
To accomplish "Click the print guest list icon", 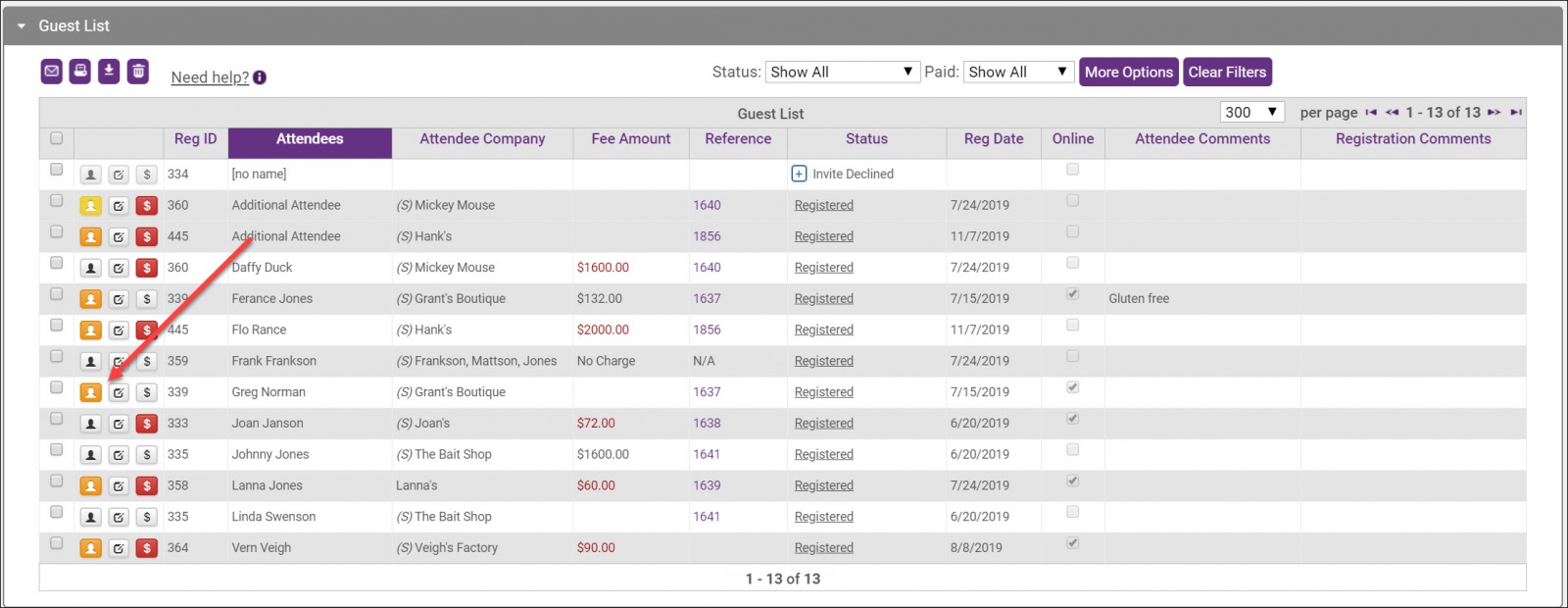I will pos(80,71).
